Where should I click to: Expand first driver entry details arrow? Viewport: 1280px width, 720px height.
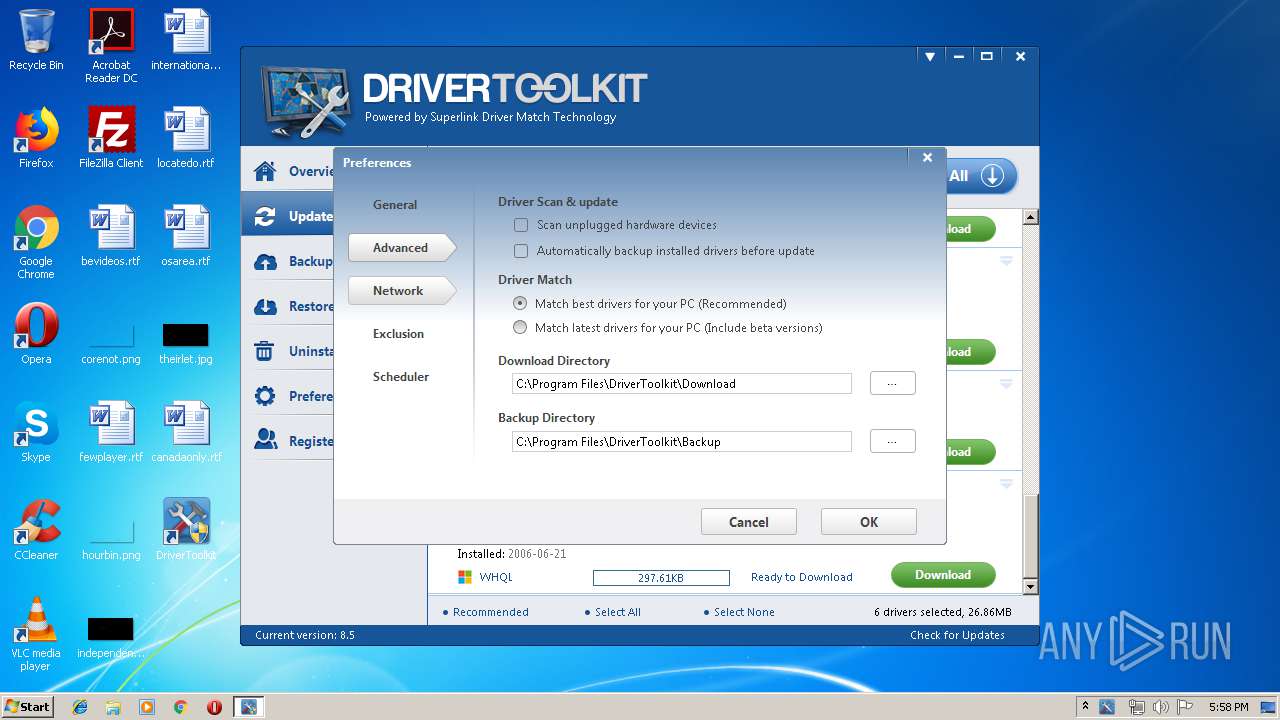(1006, 261)
